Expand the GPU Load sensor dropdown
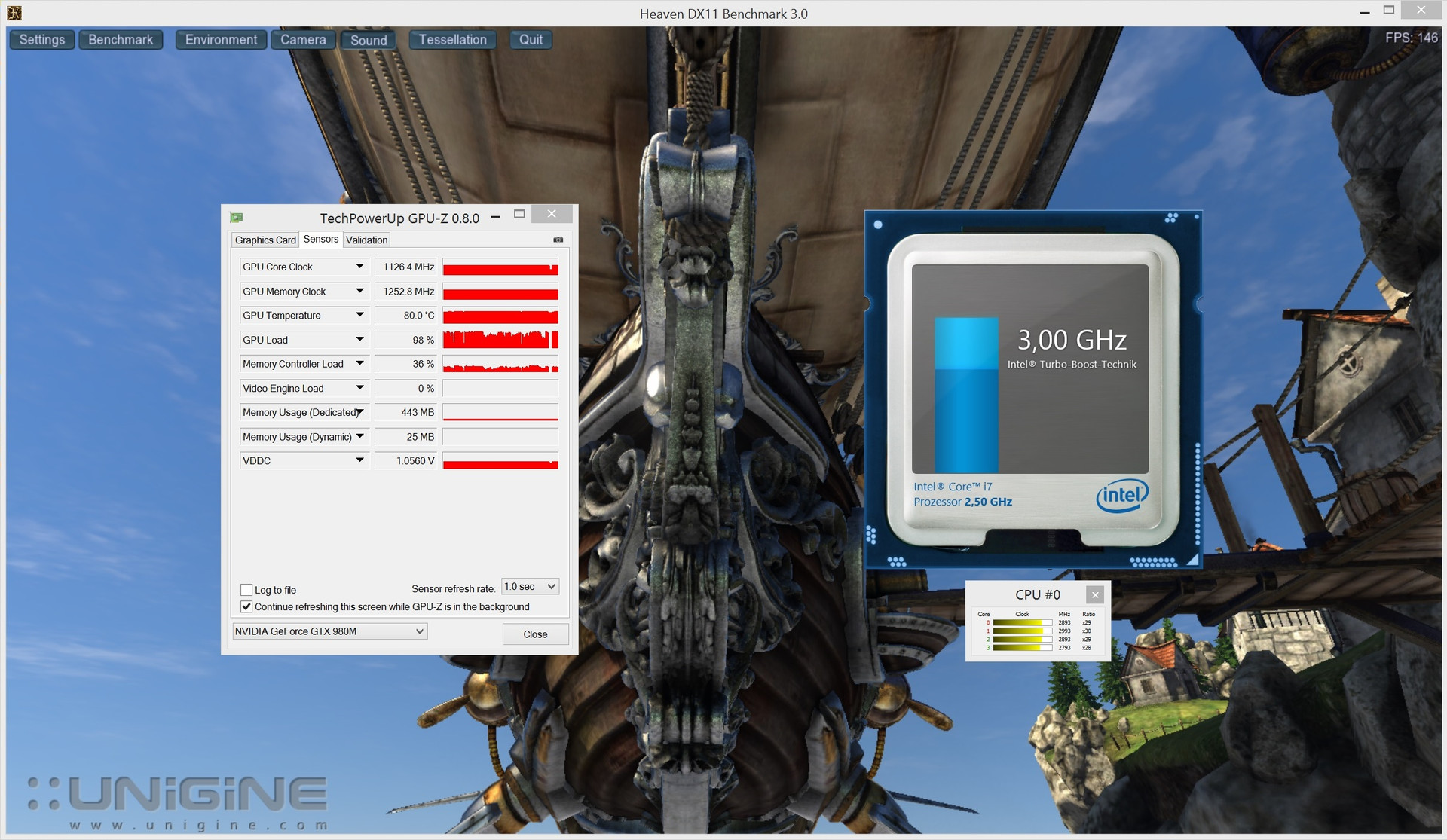 pos(359,340)
